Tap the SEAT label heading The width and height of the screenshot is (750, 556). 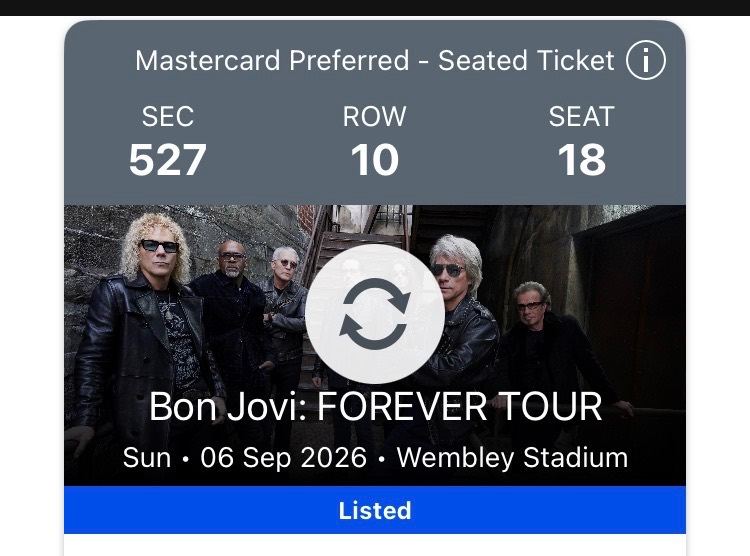point(581,117)
